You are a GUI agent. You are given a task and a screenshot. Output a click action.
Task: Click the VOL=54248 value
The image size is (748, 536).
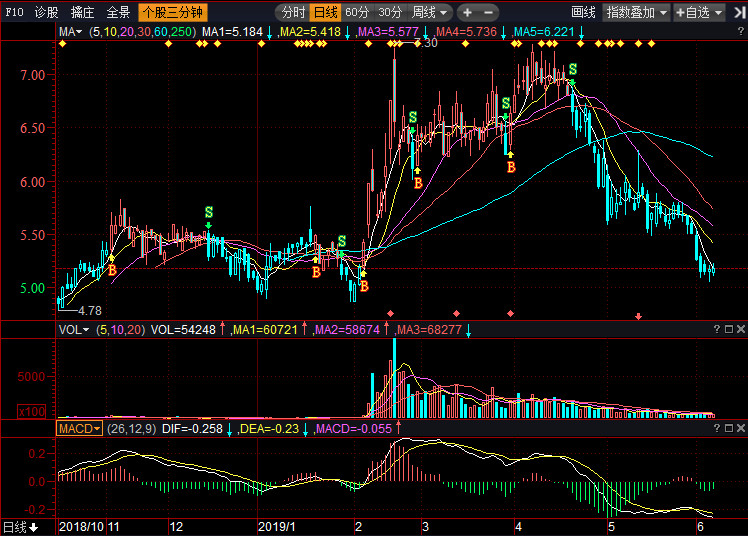pos(183,330)
